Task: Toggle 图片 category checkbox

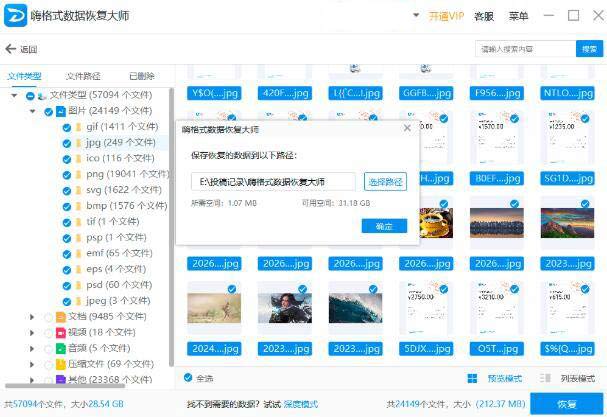Action: [x=48, y=112]
